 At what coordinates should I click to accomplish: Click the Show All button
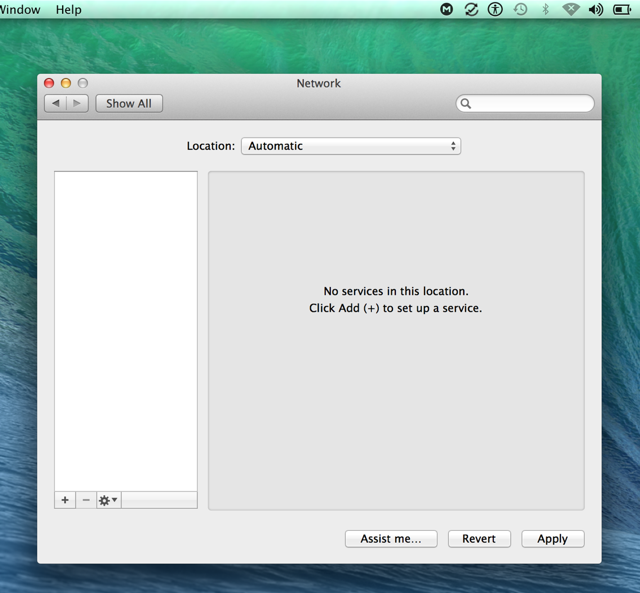click(129, 103)
